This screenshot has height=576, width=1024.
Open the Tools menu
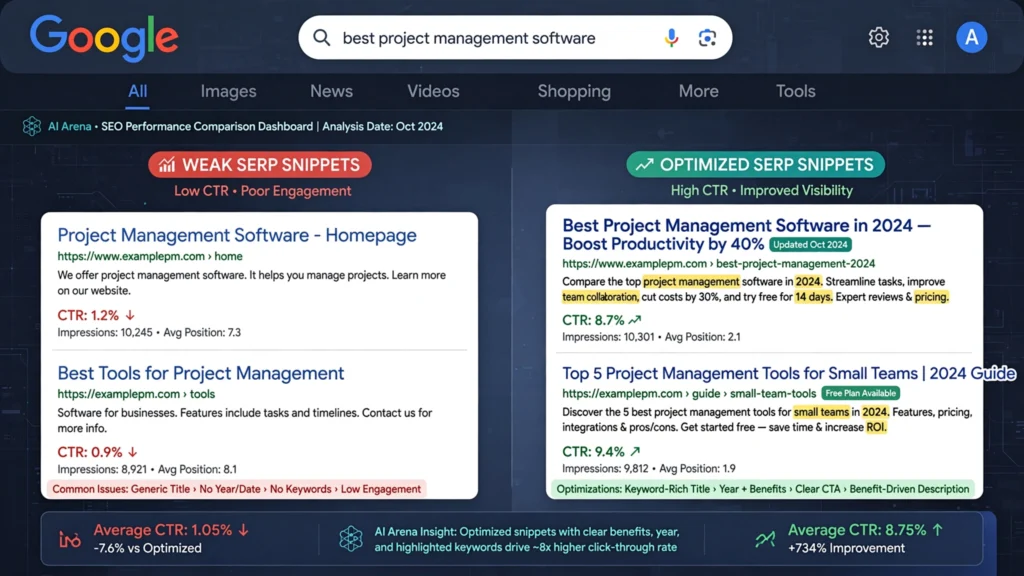point(795,91)
